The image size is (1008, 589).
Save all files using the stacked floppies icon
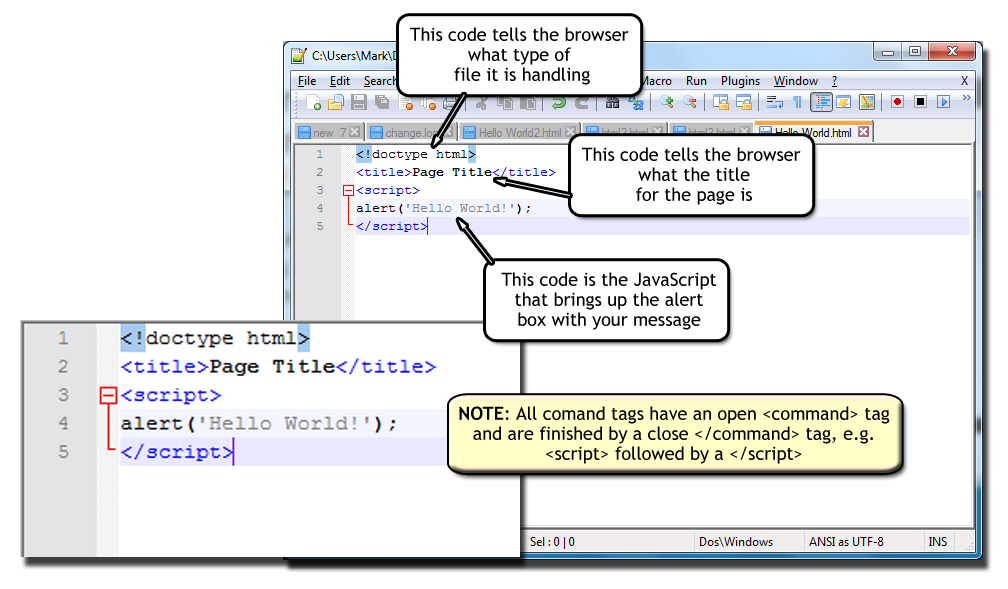click(382, 102)
